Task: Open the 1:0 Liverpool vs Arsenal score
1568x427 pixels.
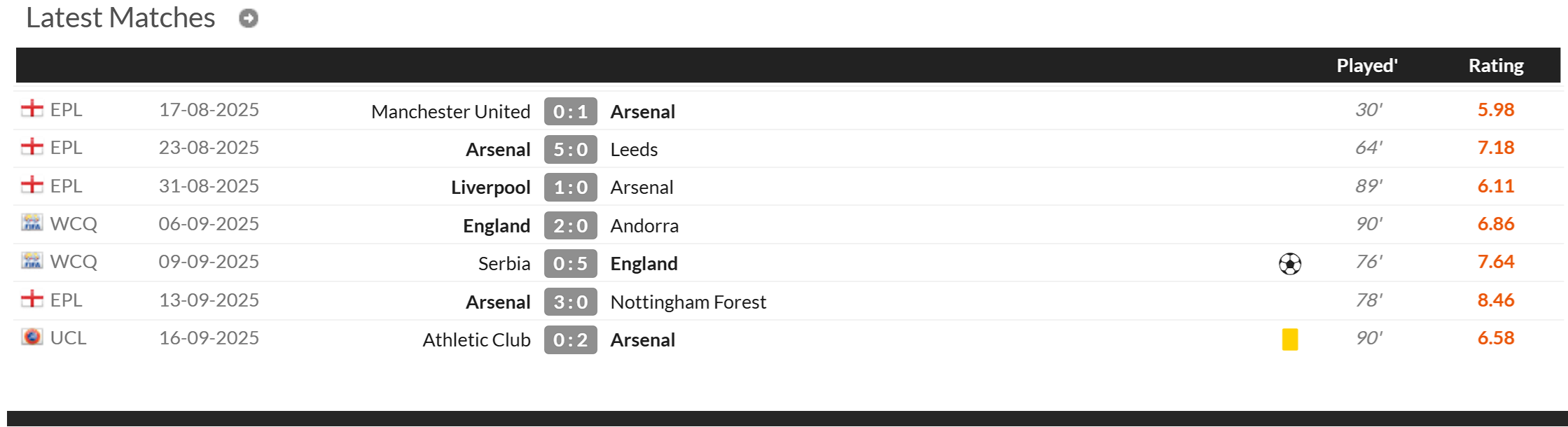Action: click(571, 187)
